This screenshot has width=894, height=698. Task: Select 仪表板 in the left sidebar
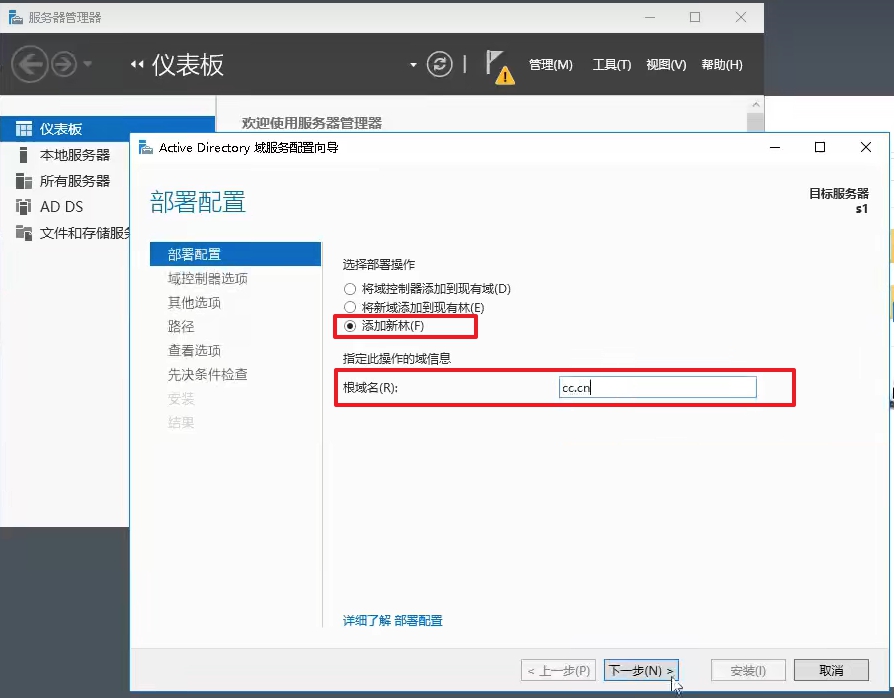[107, 129]
